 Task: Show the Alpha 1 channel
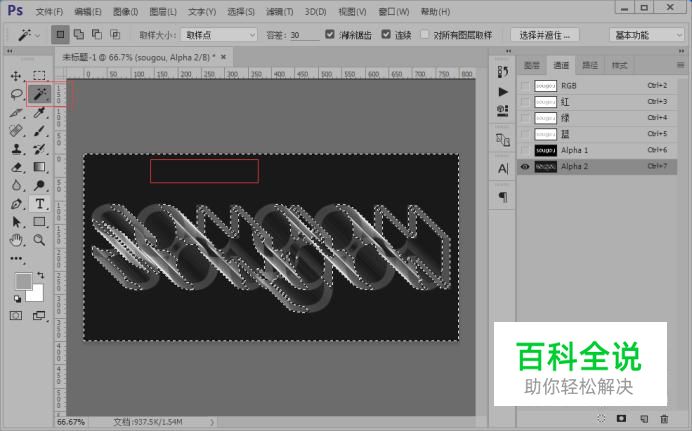(x=525, y=150)
